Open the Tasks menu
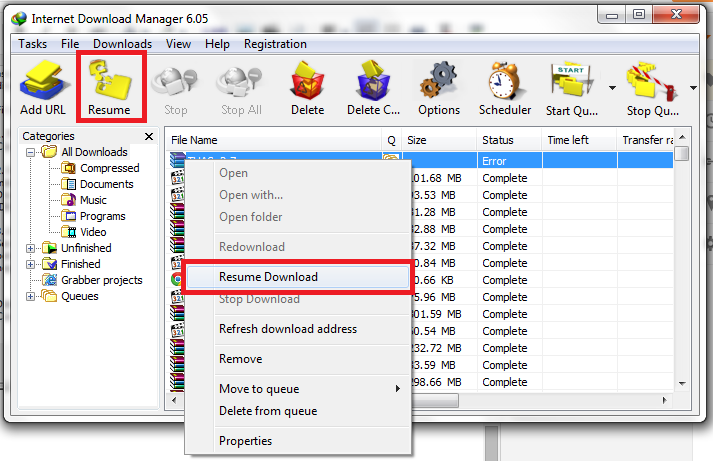This screenshot has width=713, height=461. pyautogui.click(x=32, y=44)
